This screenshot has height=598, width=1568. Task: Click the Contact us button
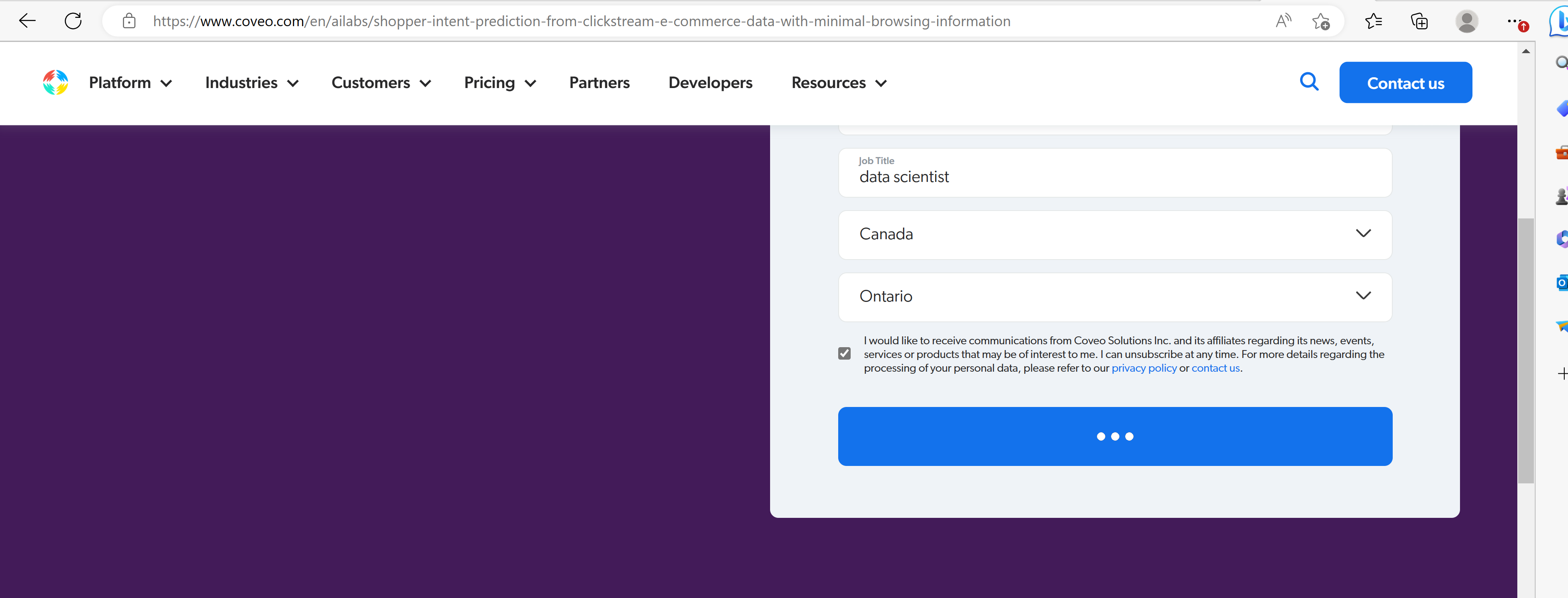(1405, 83)
